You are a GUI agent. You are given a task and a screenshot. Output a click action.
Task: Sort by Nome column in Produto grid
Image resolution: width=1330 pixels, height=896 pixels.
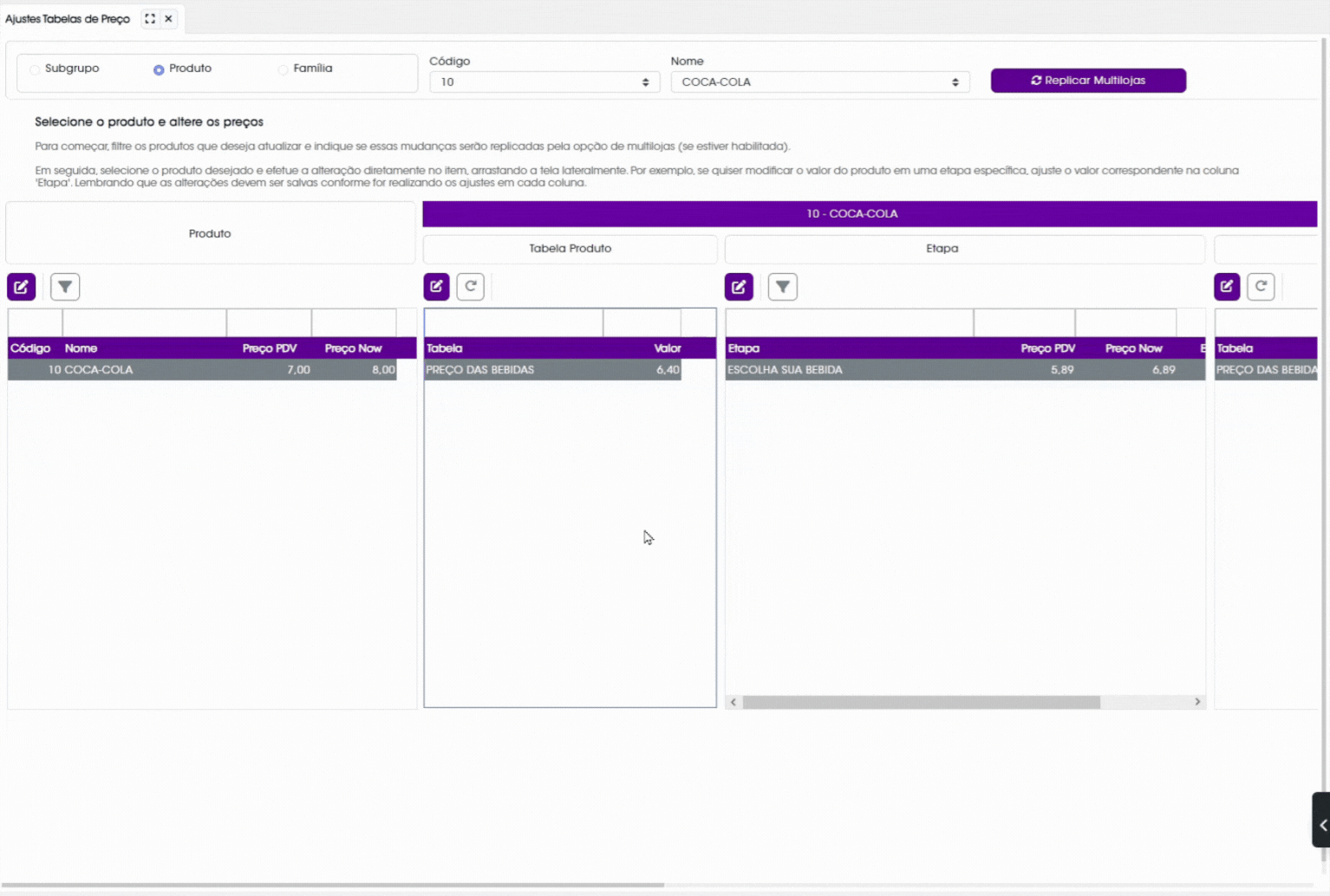pos(144,348)
